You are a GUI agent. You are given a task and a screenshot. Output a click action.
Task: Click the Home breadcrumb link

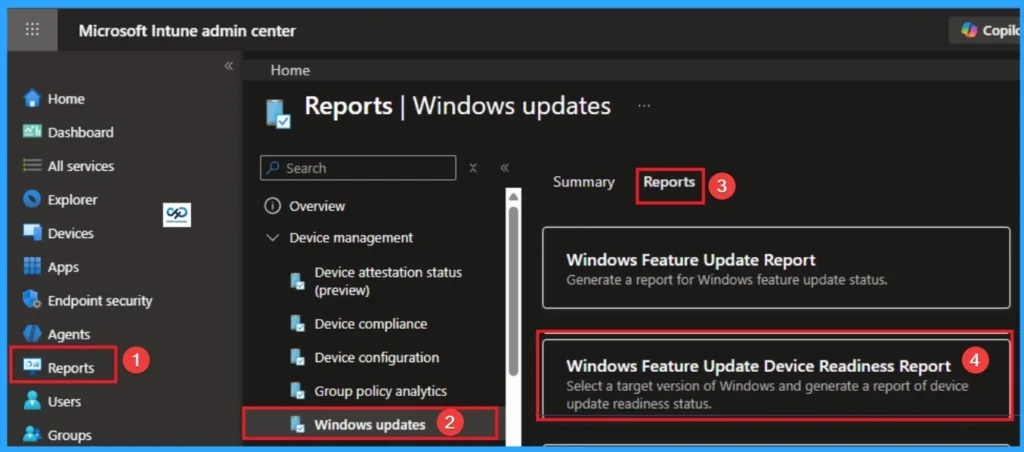point(290,70)
